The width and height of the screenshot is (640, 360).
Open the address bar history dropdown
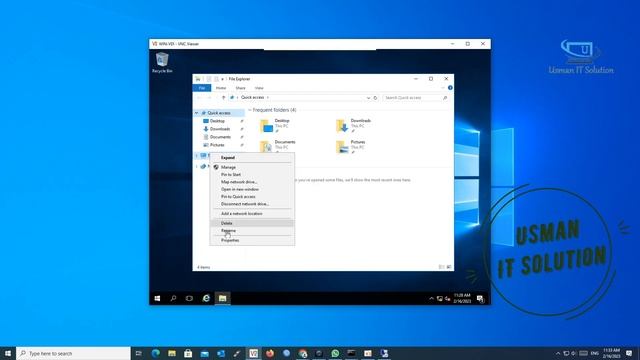(x=368, y=98)
